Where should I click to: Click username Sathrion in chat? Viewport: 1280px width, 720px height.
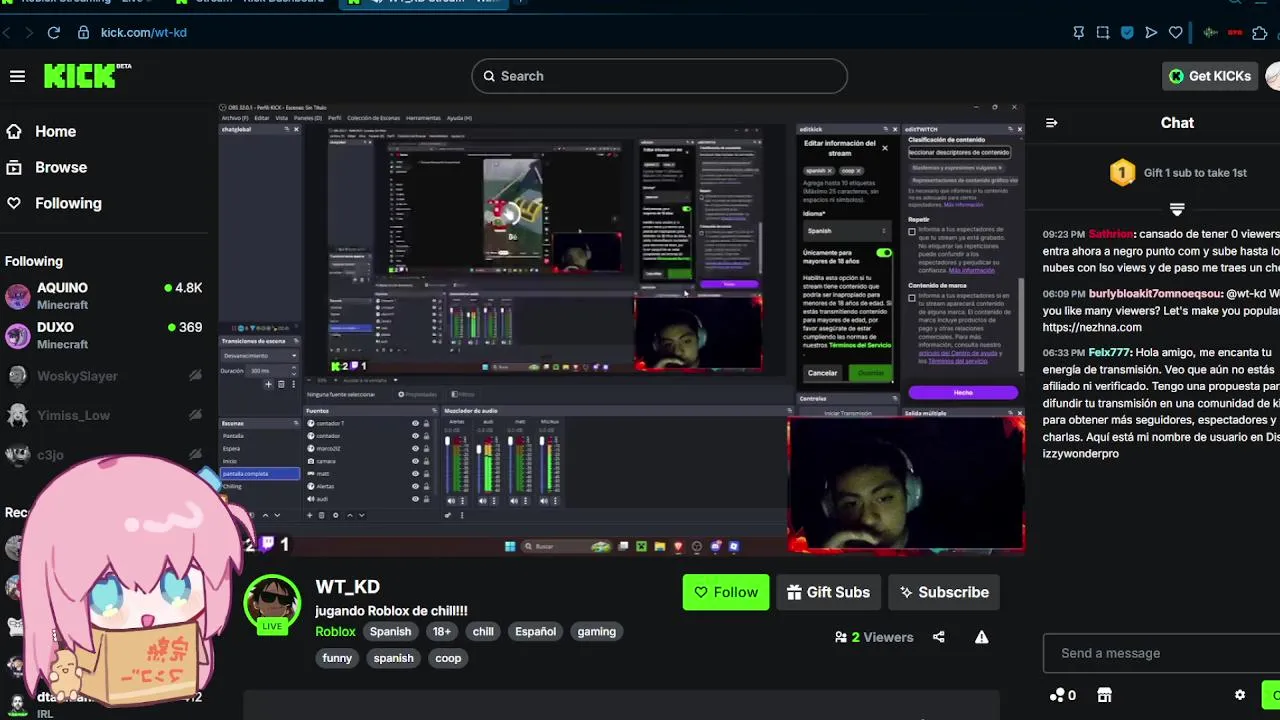(1111, 234)
